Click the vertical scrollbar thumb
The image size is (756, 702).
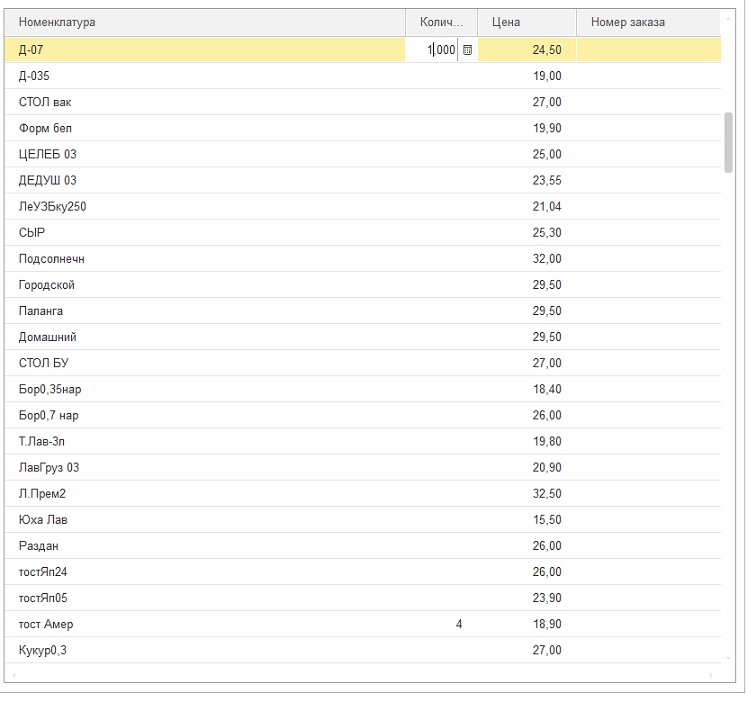(x=729, y=142)
